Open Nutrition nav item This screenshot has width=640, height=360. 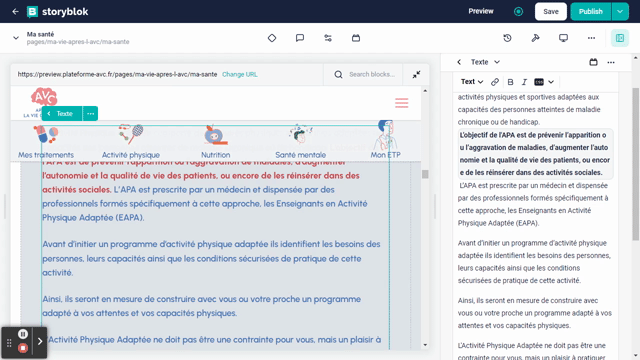[216, 142]
